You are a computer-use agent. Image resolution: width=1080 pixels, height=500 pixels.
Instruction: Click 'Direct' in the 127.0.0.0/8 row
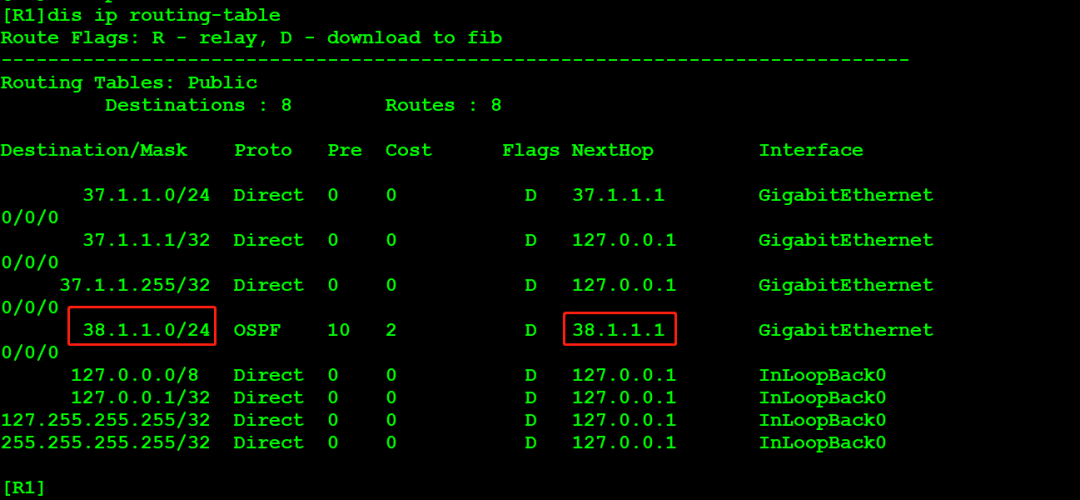(x=269, y=375)
